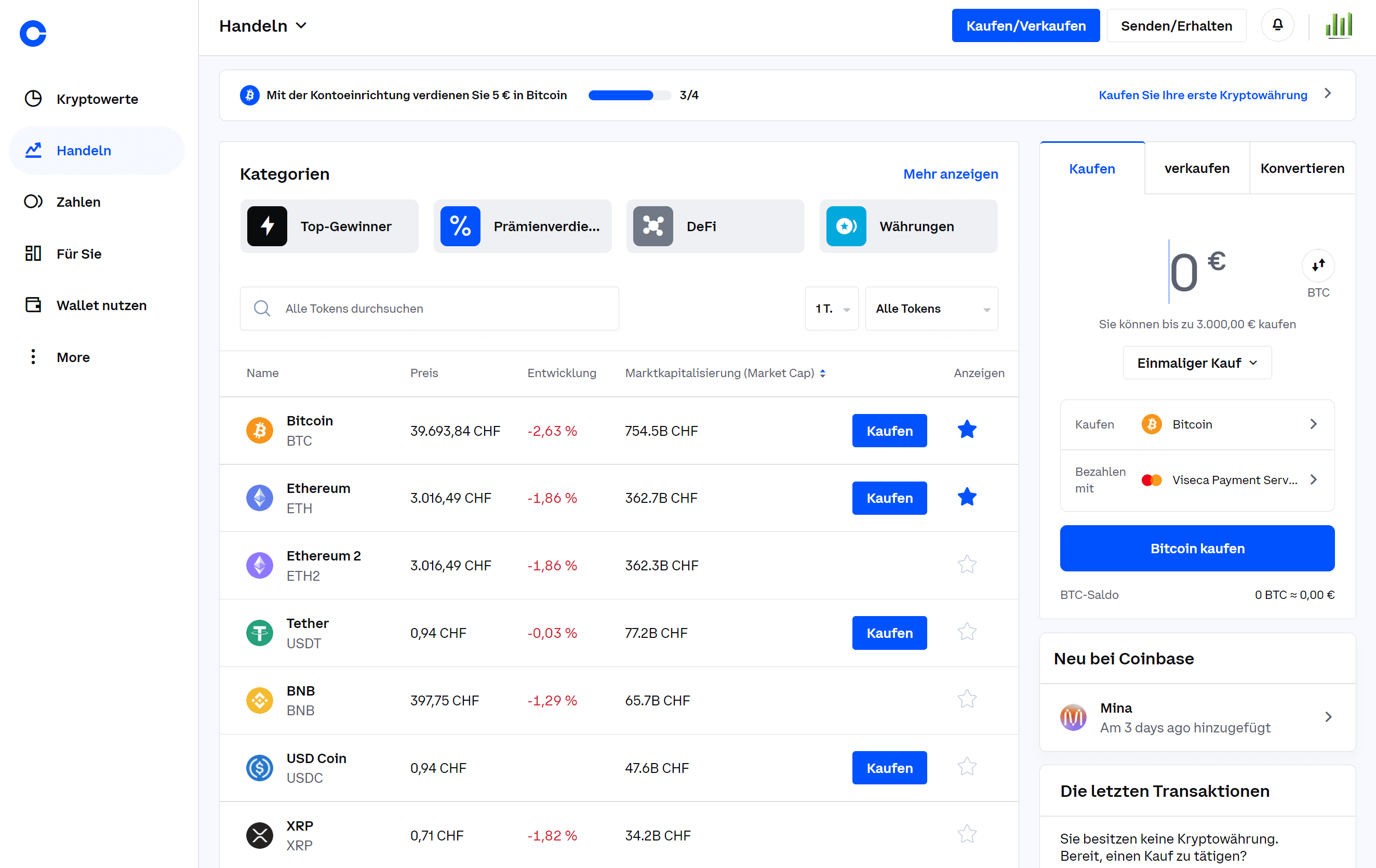Add USD Coin to watchlist star
The height and width of the screenshot is (868, 1376).
tap(967, 766)
